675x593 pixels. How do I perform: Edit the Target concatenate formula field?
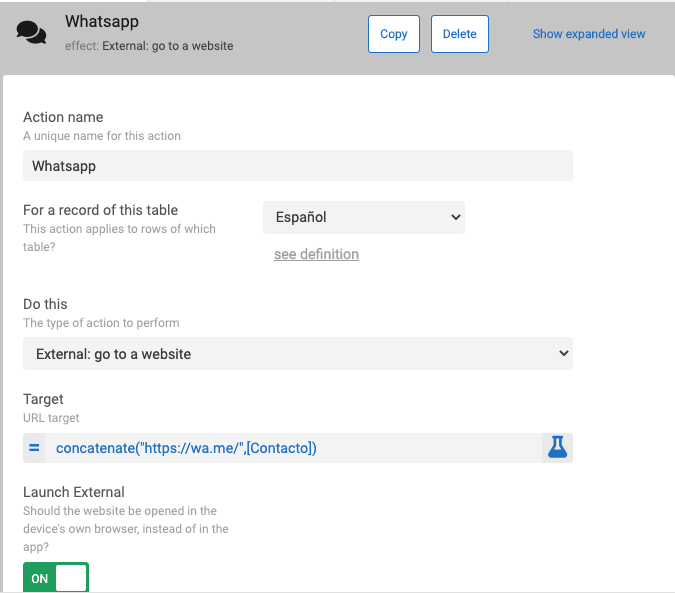coord(293,448)
